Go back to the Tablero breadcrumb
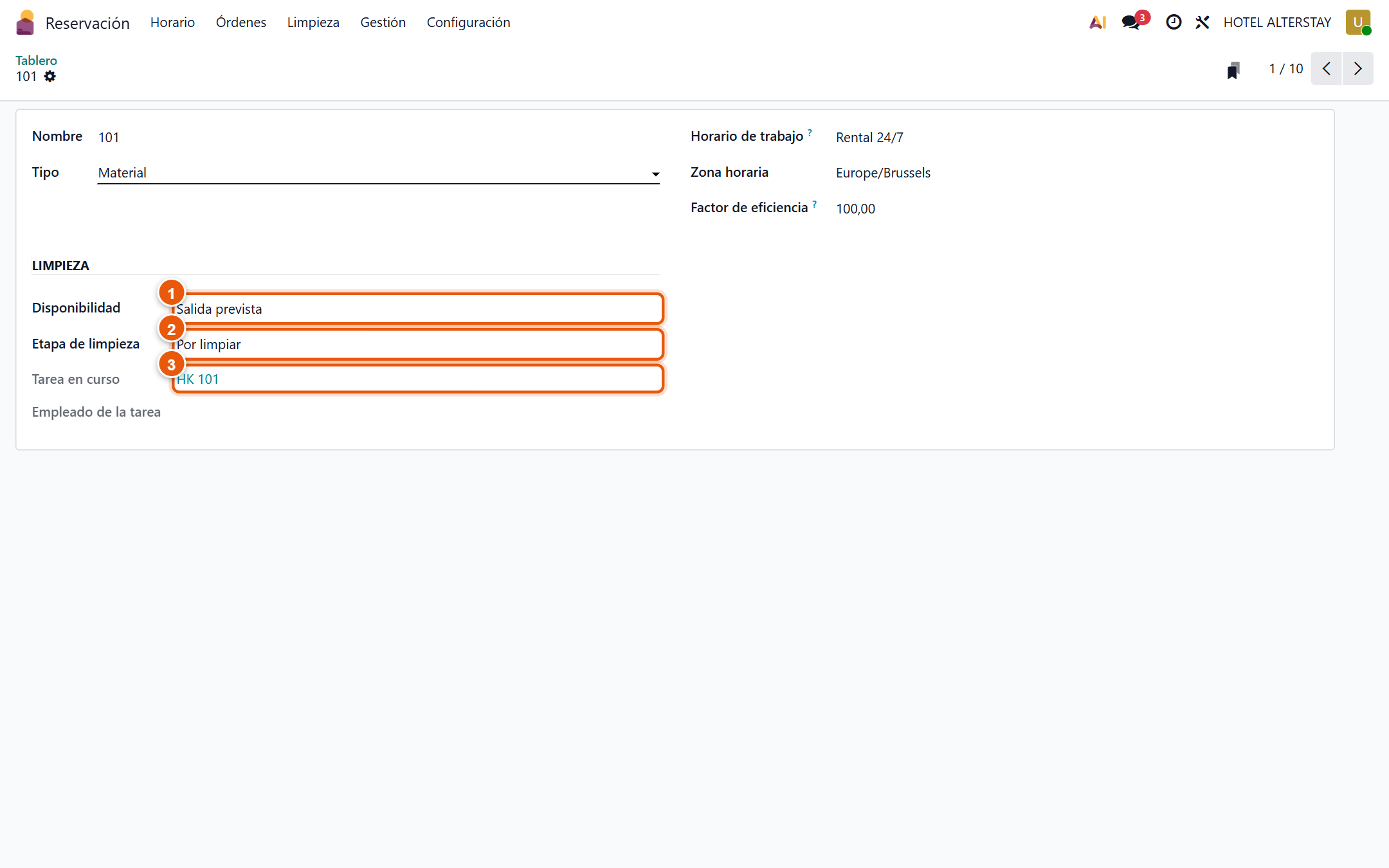 coord(36,60)
